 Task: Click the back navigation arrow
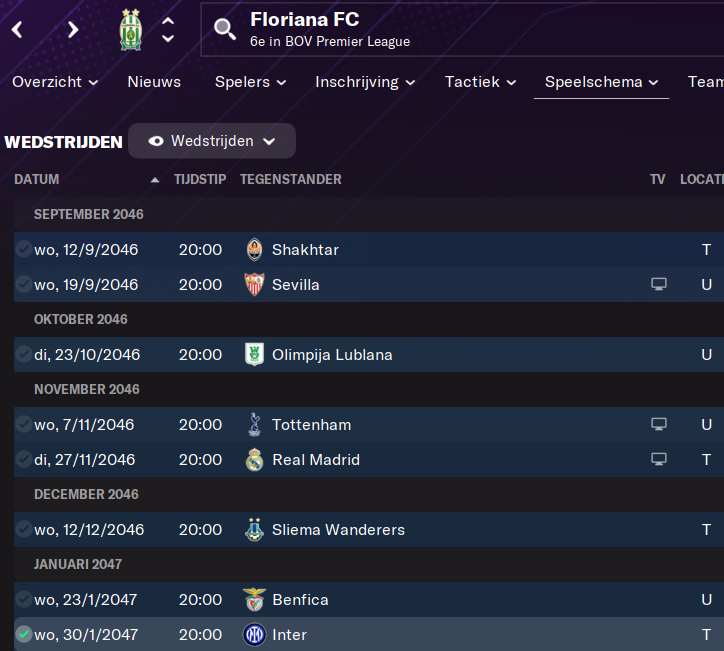click(x=17, y=29)
